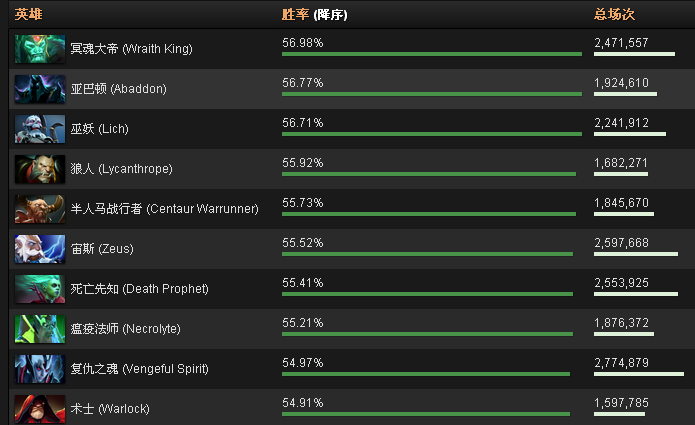695x425 pixels.
Task: Click the Zeus hero portrait icon
Action: click(40, 249)
